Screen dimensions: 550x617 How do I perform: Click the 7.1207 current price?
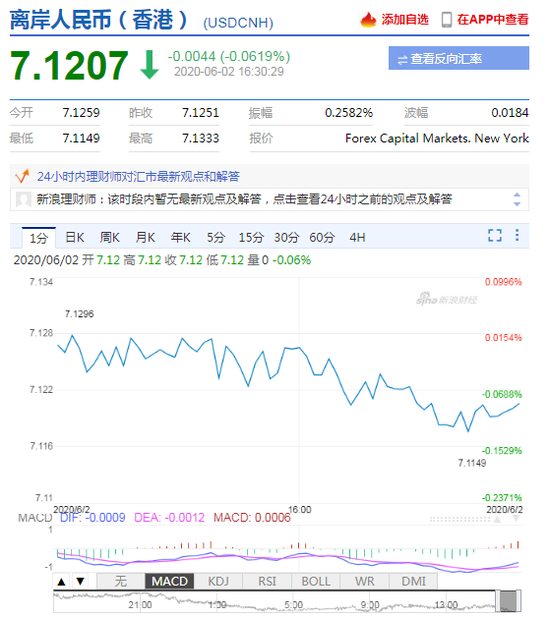(69, 65)
